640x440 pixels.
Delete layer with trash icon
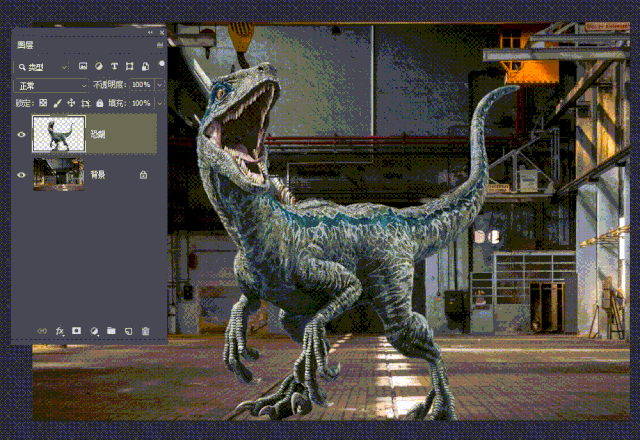tap(145, 331)
